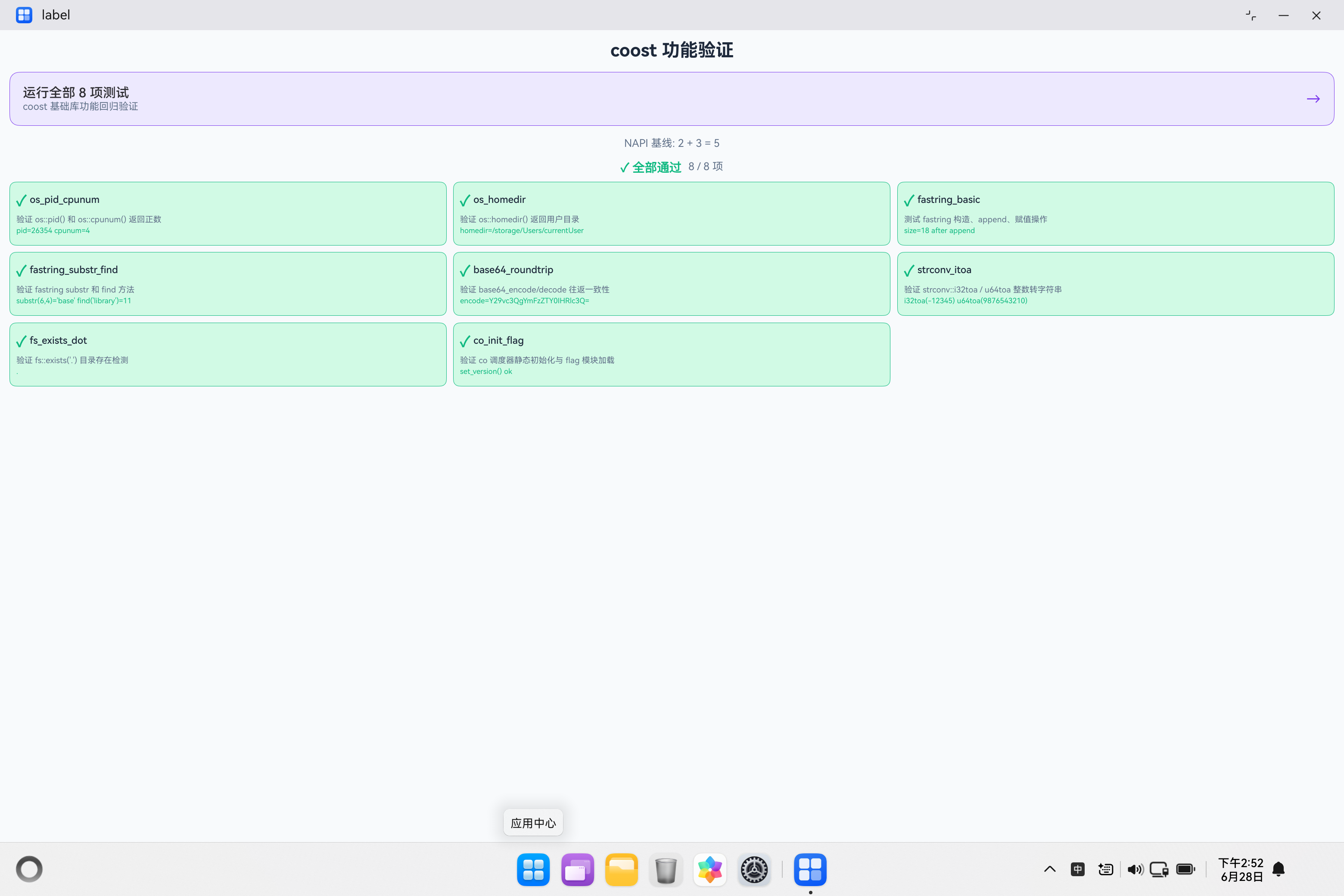This screenshot has height=896, width=1344.
Task: Click the encode=Y29vc3QgYmFzZTY0IHRlc3Q= result
Action: coord(524,301)
